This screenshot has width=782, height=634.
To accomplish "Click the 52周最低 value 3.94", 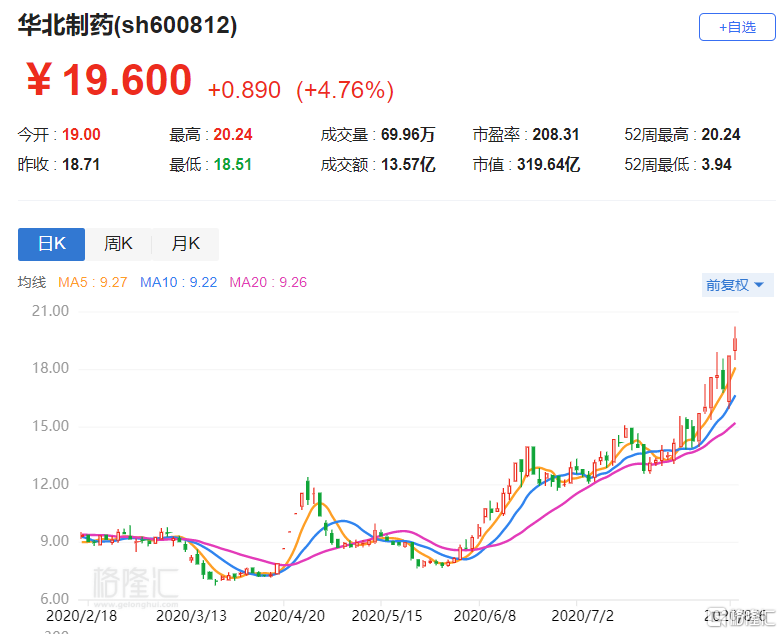I will coord(716,164).
